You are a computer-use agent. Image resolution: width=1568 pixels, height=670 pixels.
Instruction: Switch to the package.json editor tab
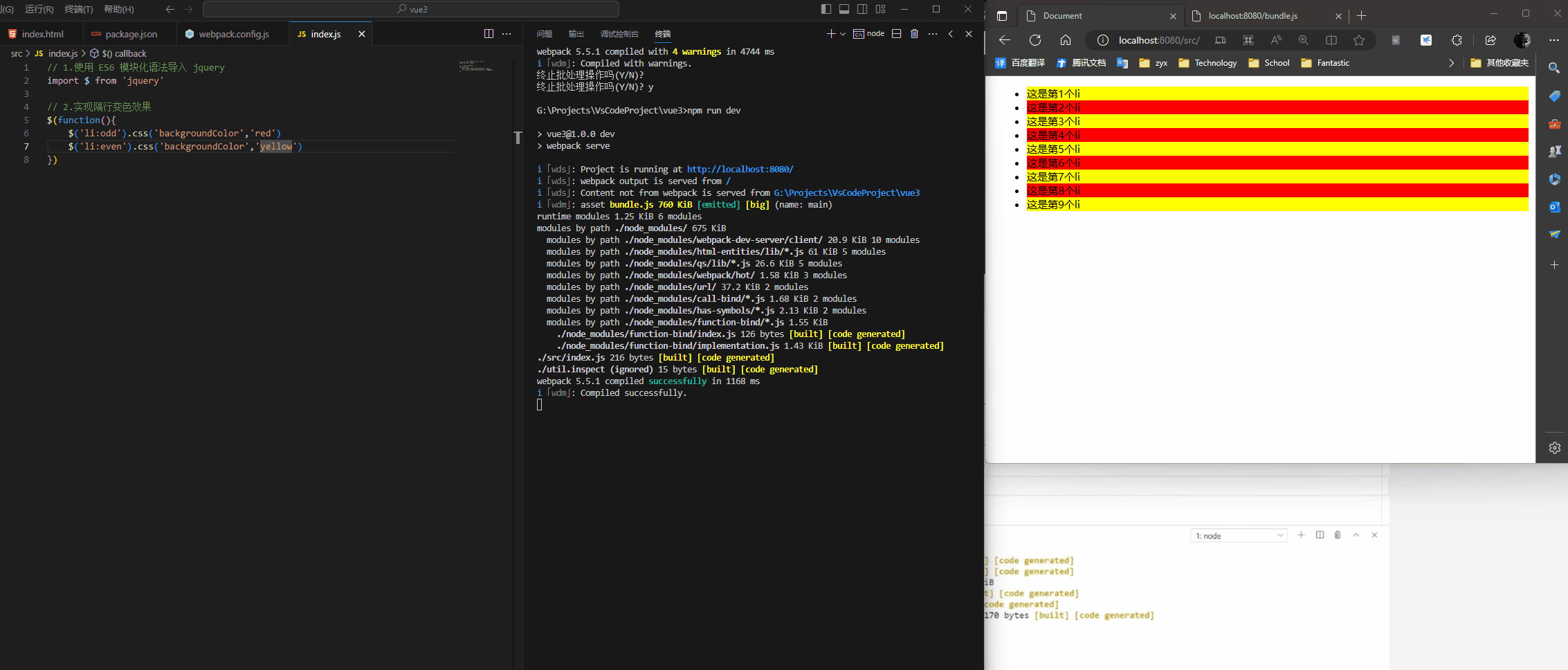[130, 34]
